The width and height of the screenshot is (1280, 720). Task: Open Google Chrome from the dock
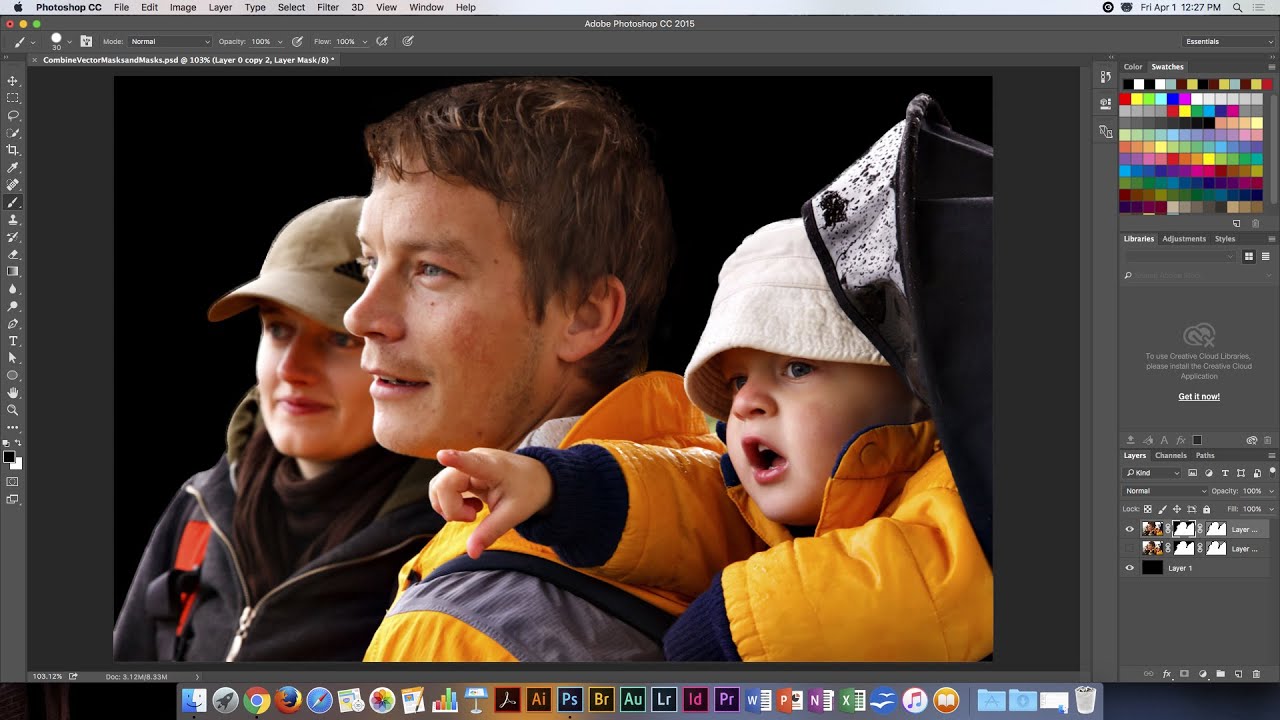pyautogui.click(x=256, y=700)
